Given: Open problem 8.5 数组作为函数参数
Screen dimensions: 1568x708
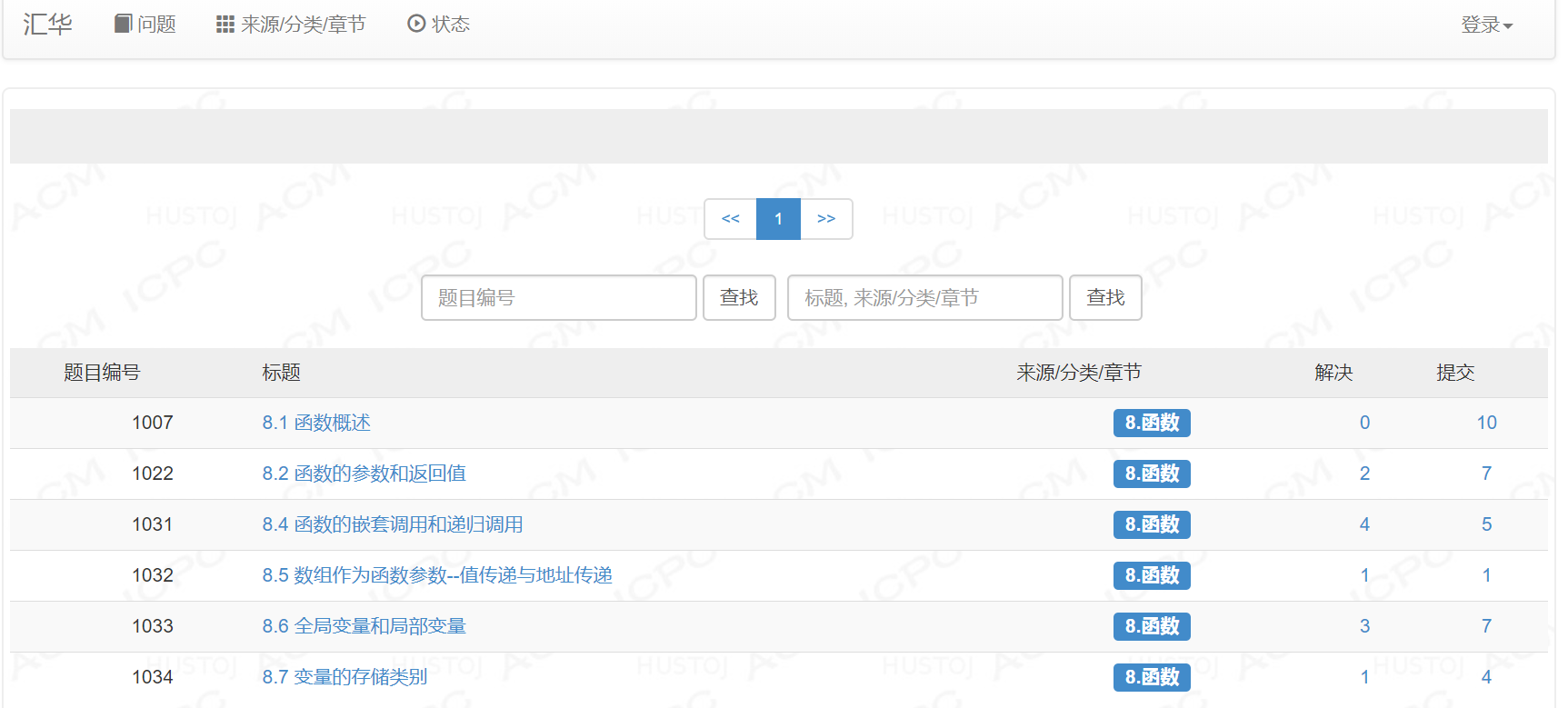Looking at the screenshot, I should point(436,575).
